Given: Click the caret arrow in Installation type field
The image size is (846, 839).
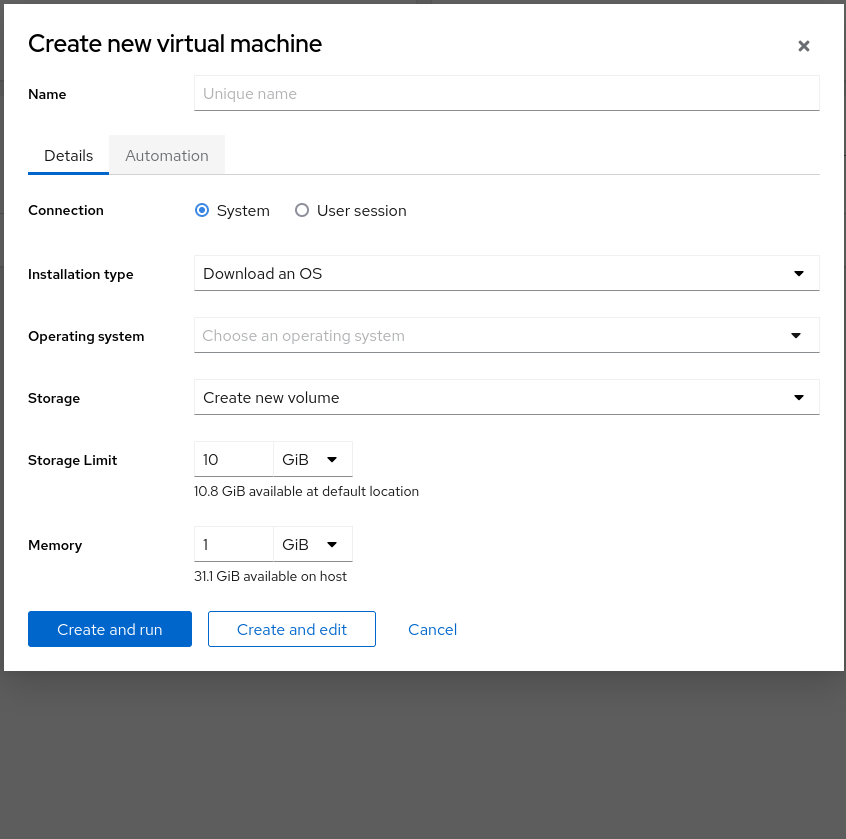Looking at the screenshot, I should (798, 273).
